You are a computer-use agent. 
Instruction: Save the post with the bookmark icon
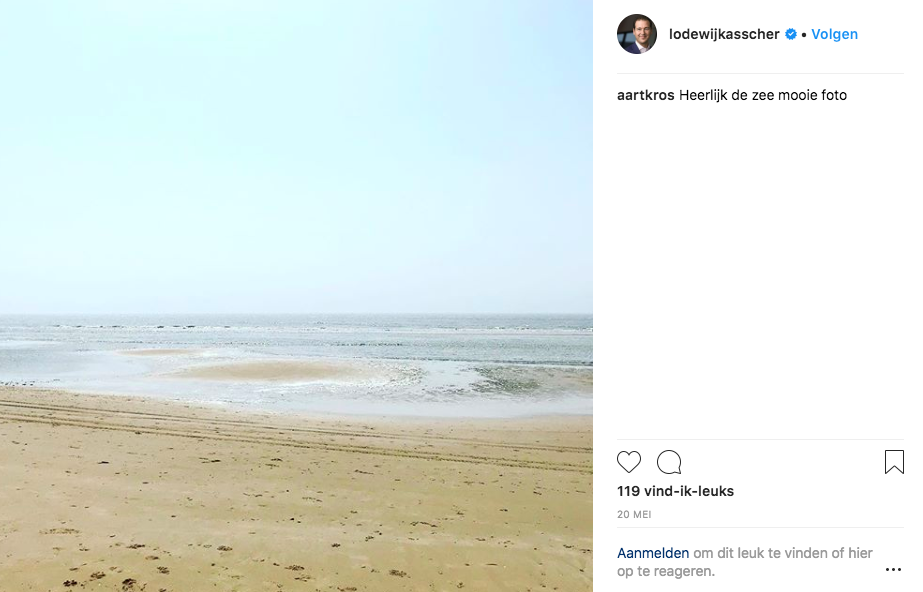click(x=893, y=462)
